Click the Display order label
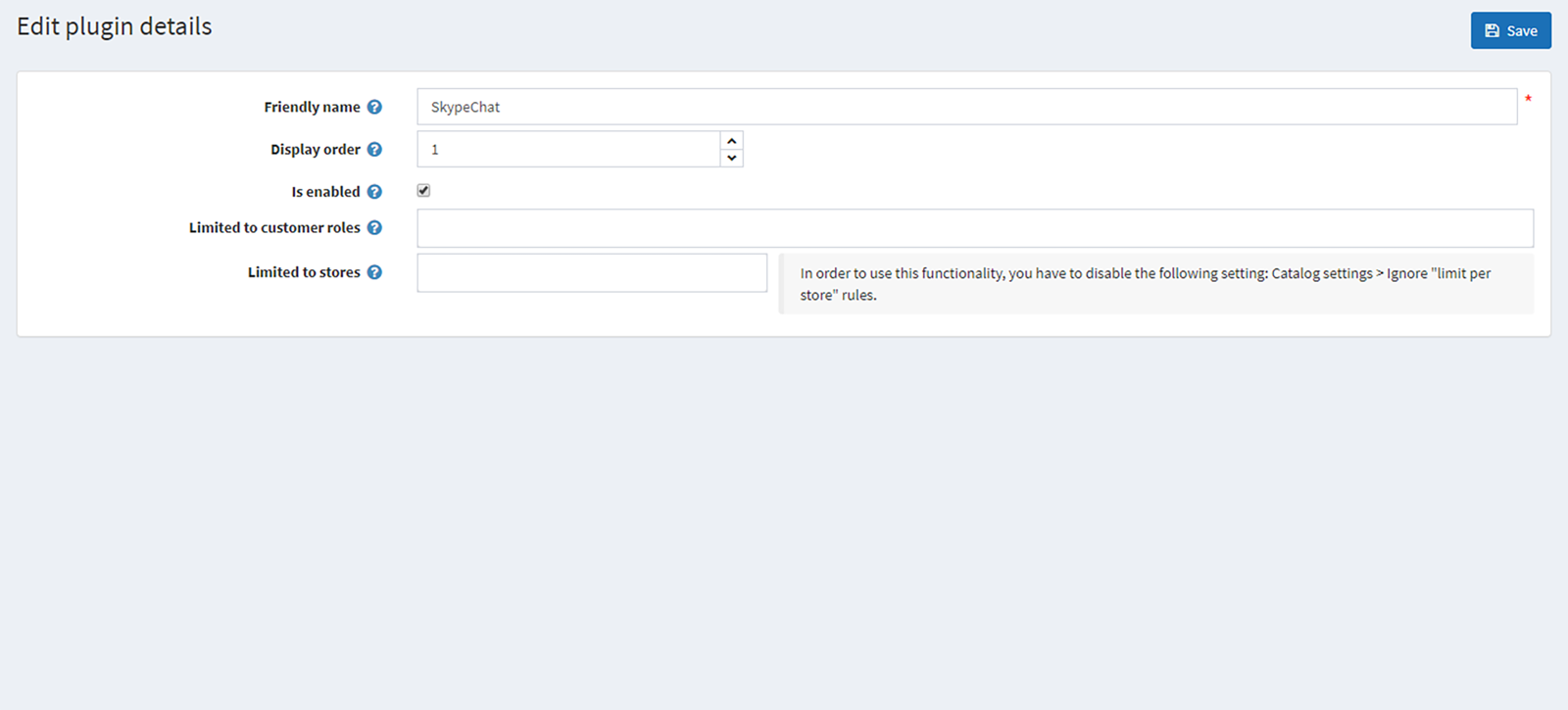The image size is (1568, 710). pos(316,149)
